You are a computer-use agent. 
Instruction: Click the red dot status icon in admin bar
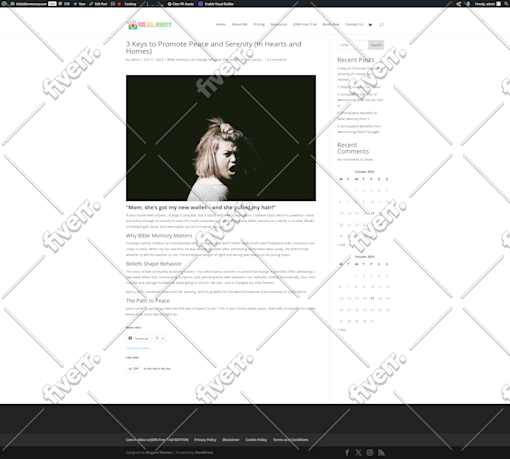119,4
